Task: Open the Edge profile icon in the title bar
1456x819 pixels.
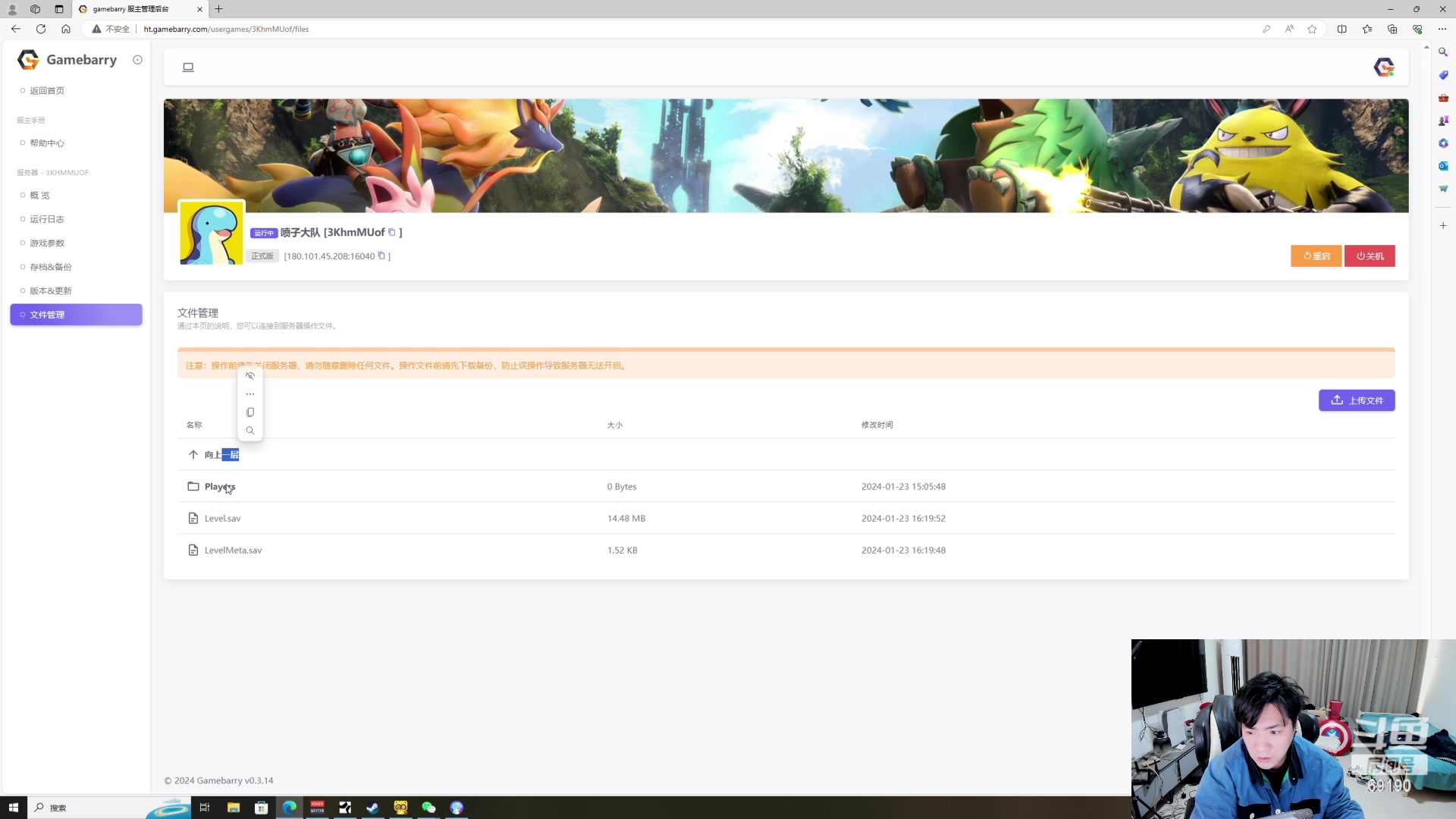Action: pyautogui.click(x=12, y=9)
